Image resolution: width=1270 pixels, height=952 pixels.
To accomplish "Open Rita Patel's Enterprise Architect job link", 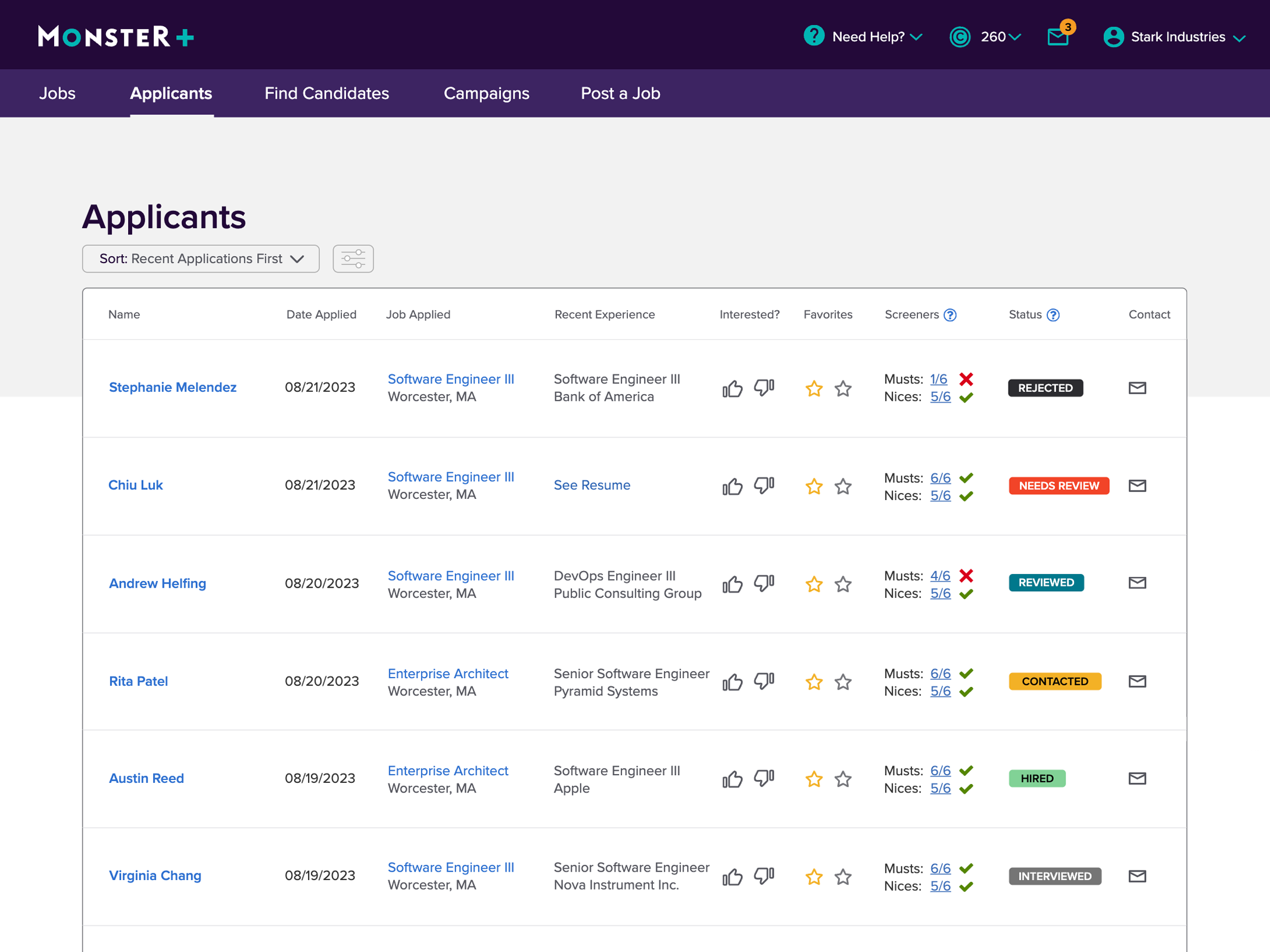I will (448, 673).
